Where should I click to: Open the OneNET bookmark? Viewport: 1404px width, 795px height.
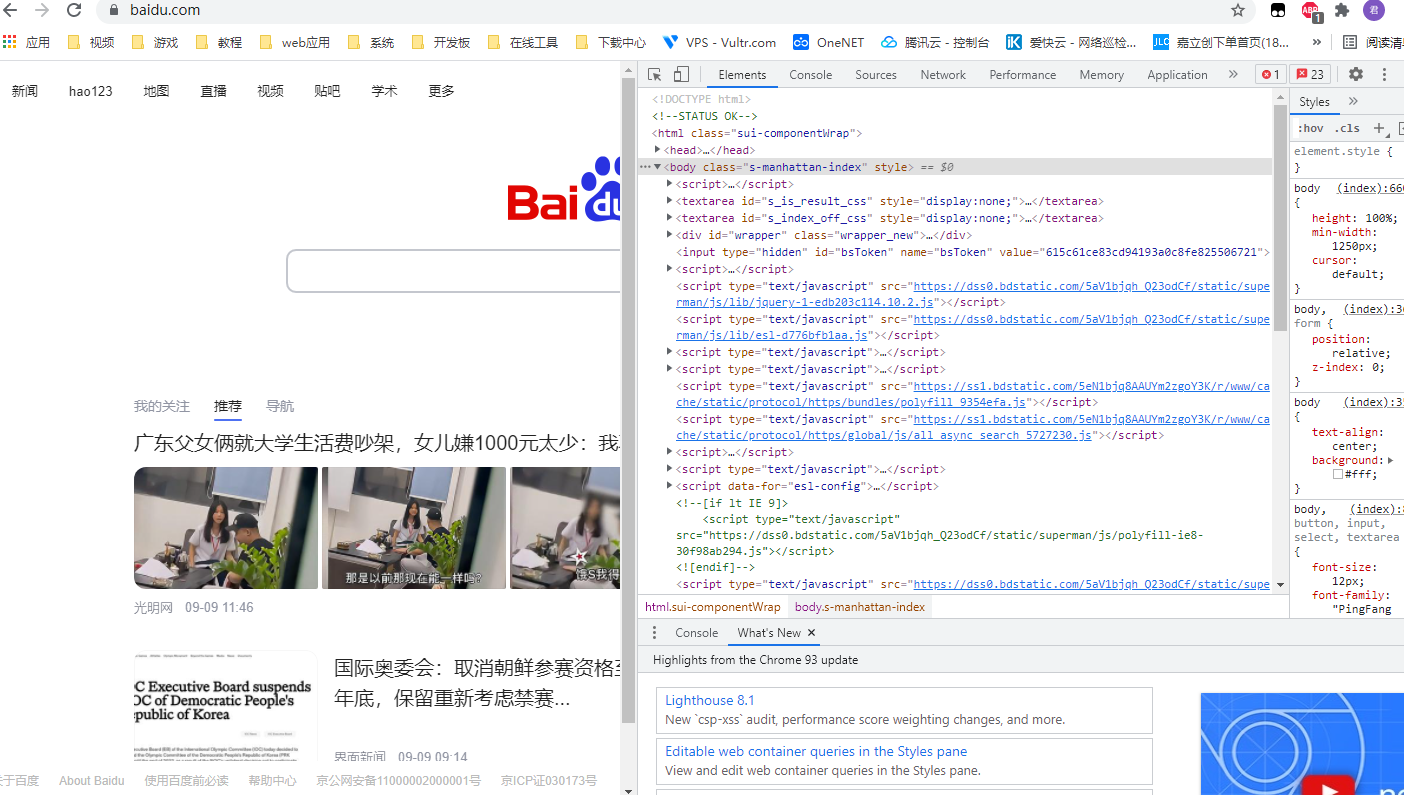[828, 43]
